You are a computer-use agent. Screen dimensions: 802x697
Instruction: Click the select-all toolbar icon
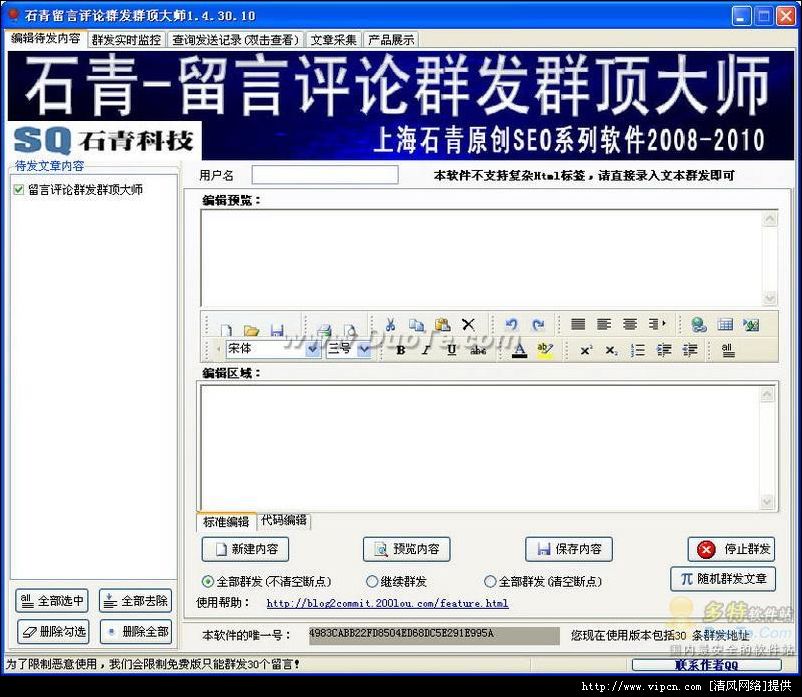pyautogui.click(x=728, y=350)
